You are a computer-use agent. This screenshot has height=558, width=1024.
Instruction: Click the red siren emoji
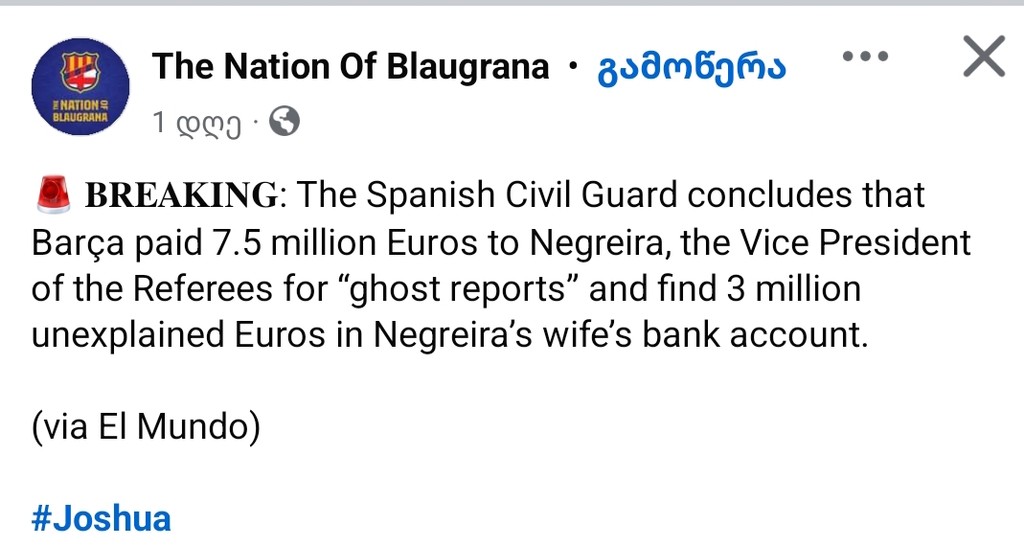(x=54, y=193)
